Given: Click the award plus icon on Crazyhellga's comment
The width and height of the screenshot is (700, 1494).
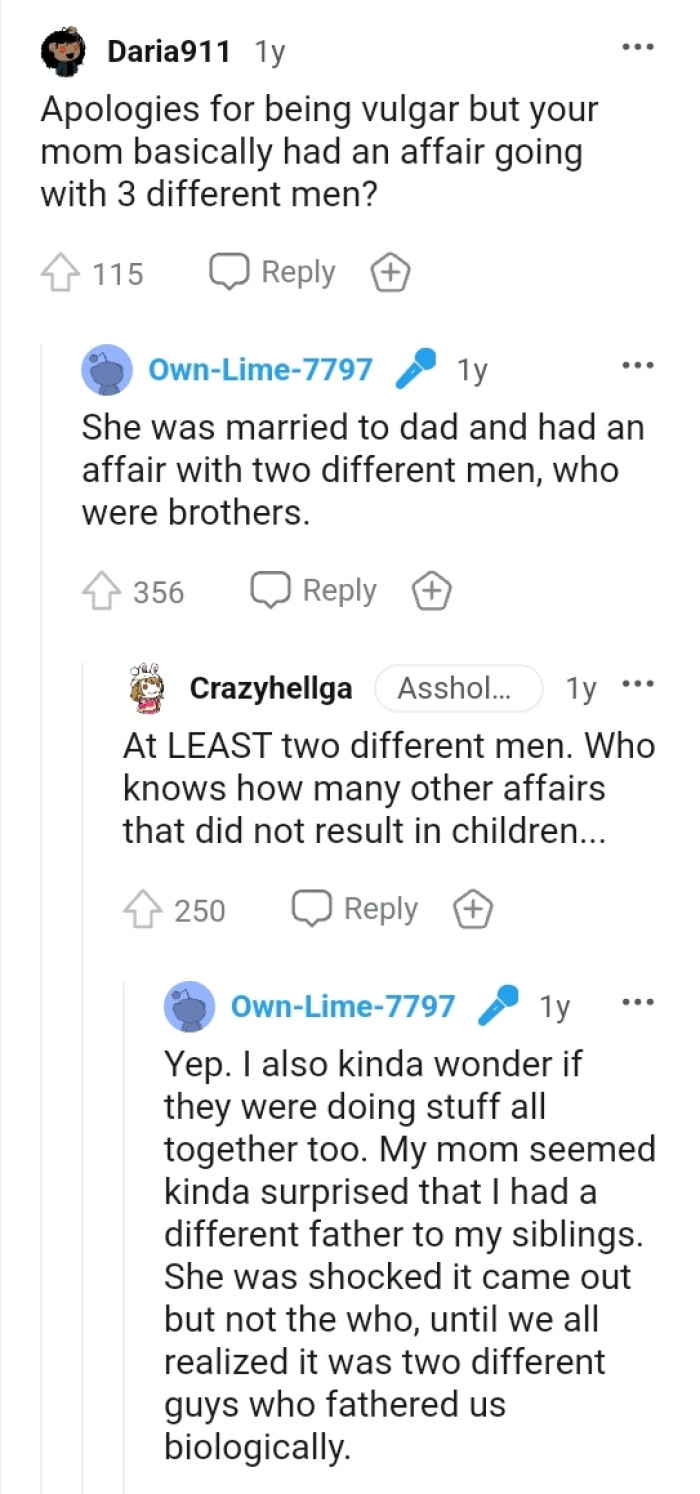Looking at the screenshot, I should pyautogui.click(x=473, y=909).
